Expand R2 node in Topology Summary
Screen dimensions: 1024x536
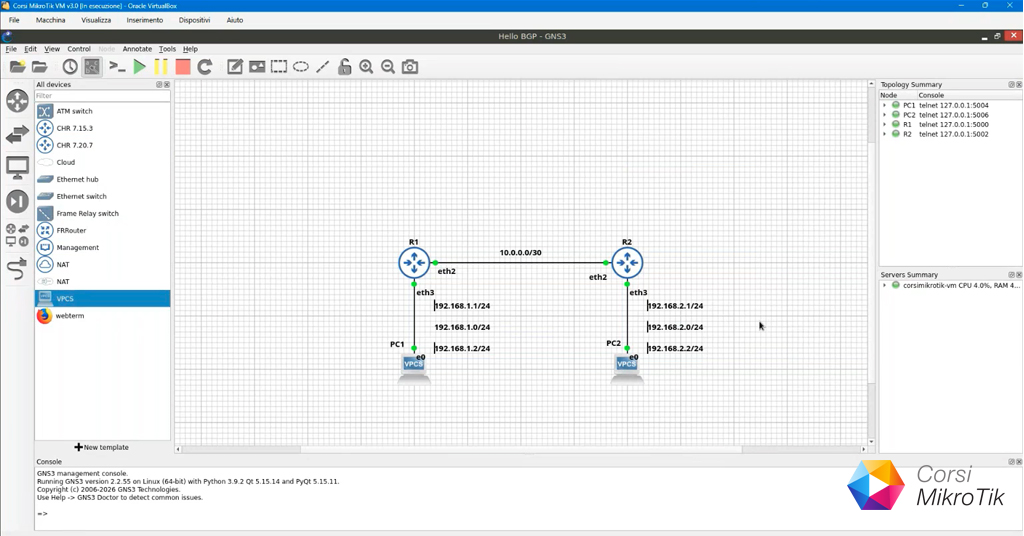point(885,134)
